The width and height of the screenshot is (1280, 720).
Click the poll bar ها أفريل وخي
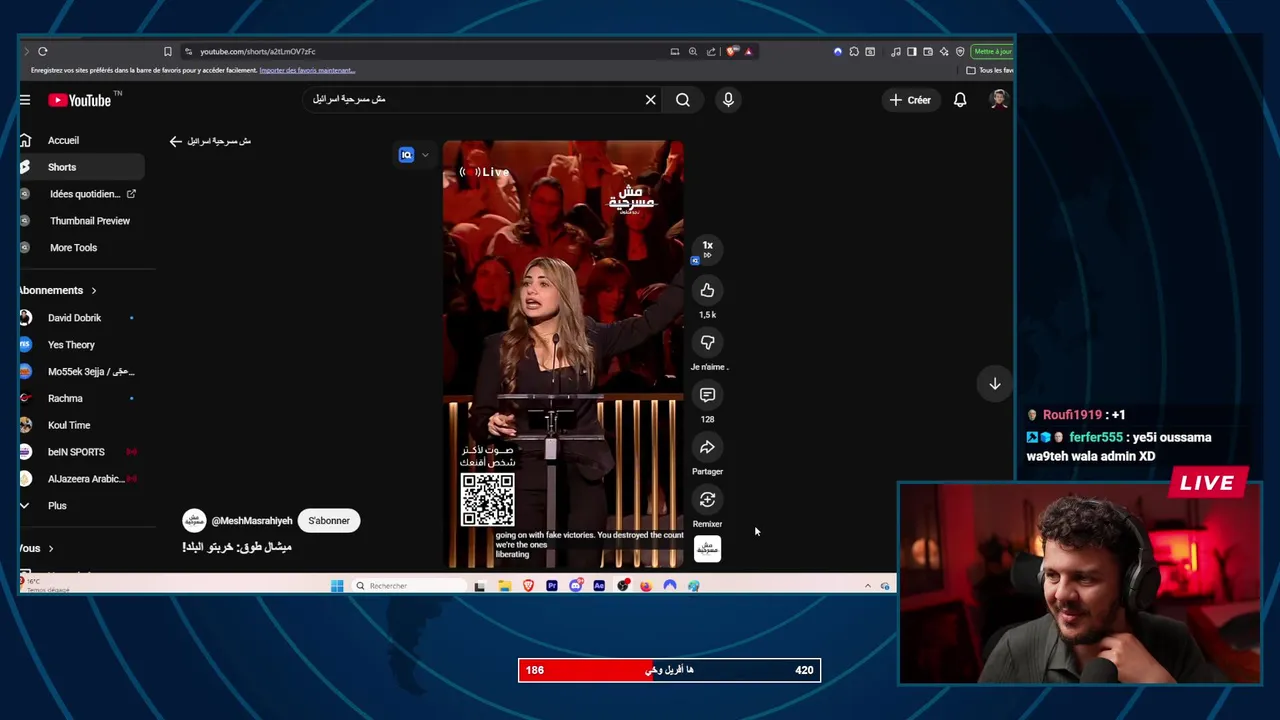pyautogui.click(x=669, y=670)
